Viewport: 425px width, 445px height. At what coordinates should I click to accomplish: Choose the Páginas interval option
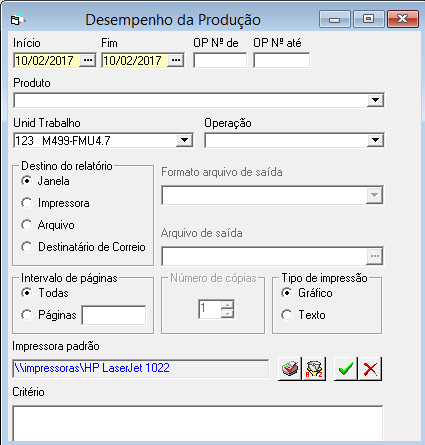tap(26, 315)
